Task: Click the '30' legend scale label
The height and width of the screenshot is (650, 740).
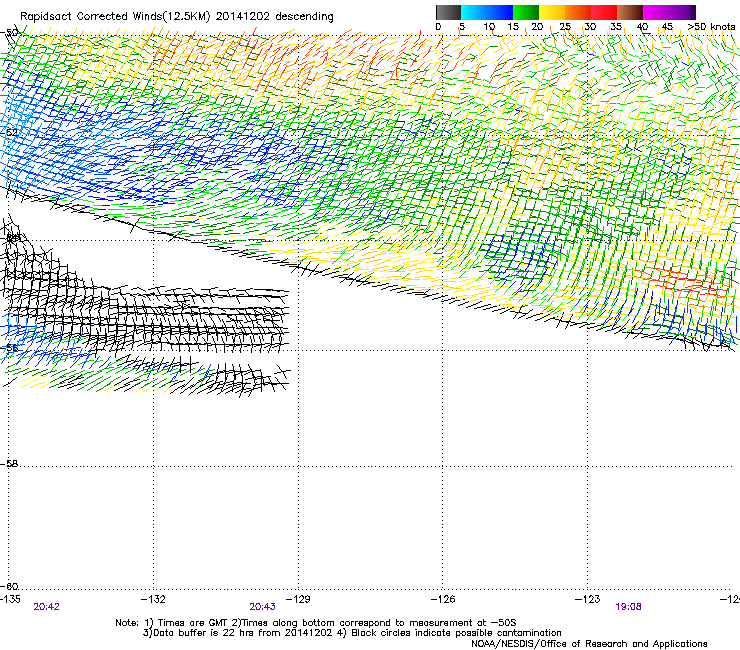Action: (x=590, y=27)
